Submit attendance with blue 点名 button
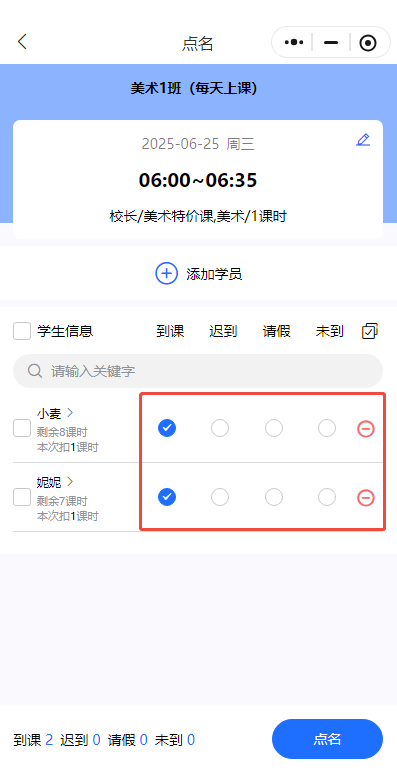 click(x=327, y=739)
